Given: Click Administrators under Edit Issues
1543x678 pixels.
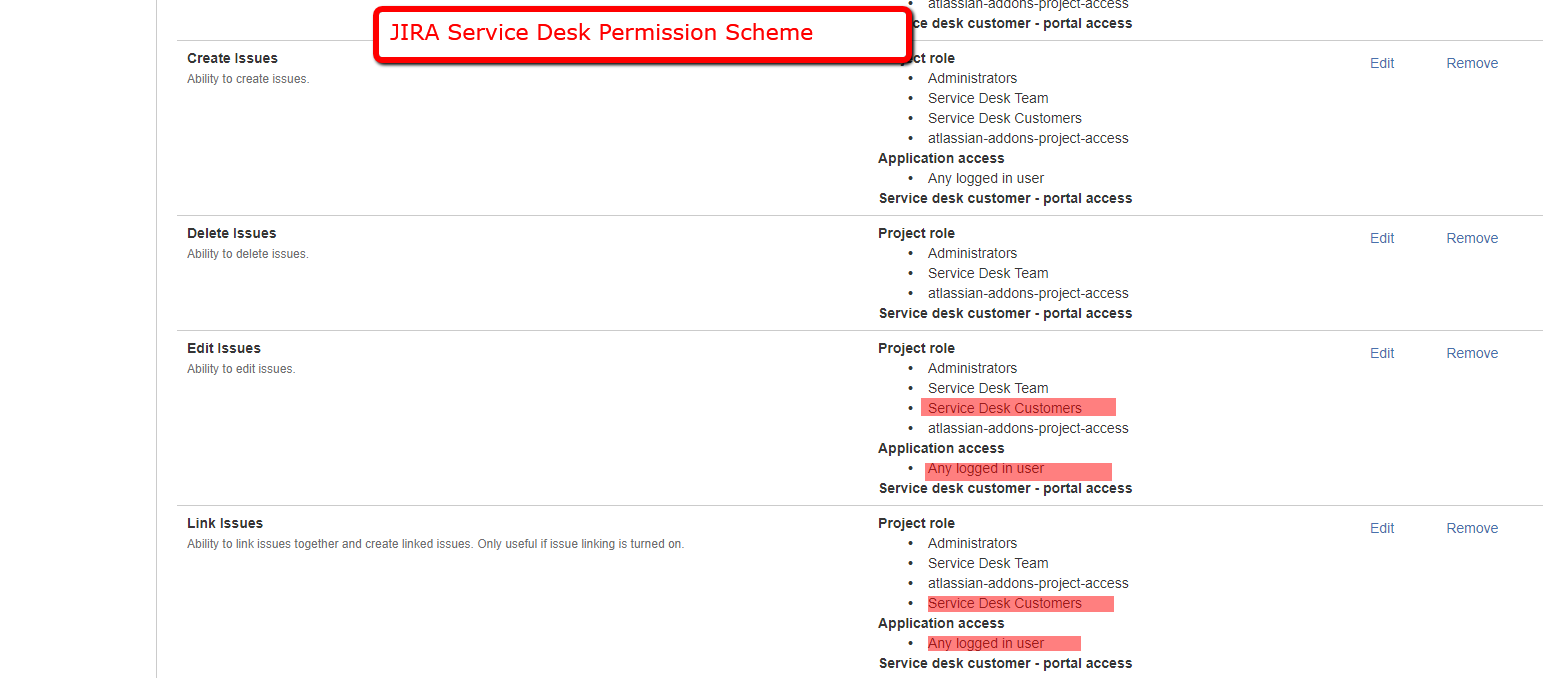Looking at the screenshot, I should click(972, 368).
